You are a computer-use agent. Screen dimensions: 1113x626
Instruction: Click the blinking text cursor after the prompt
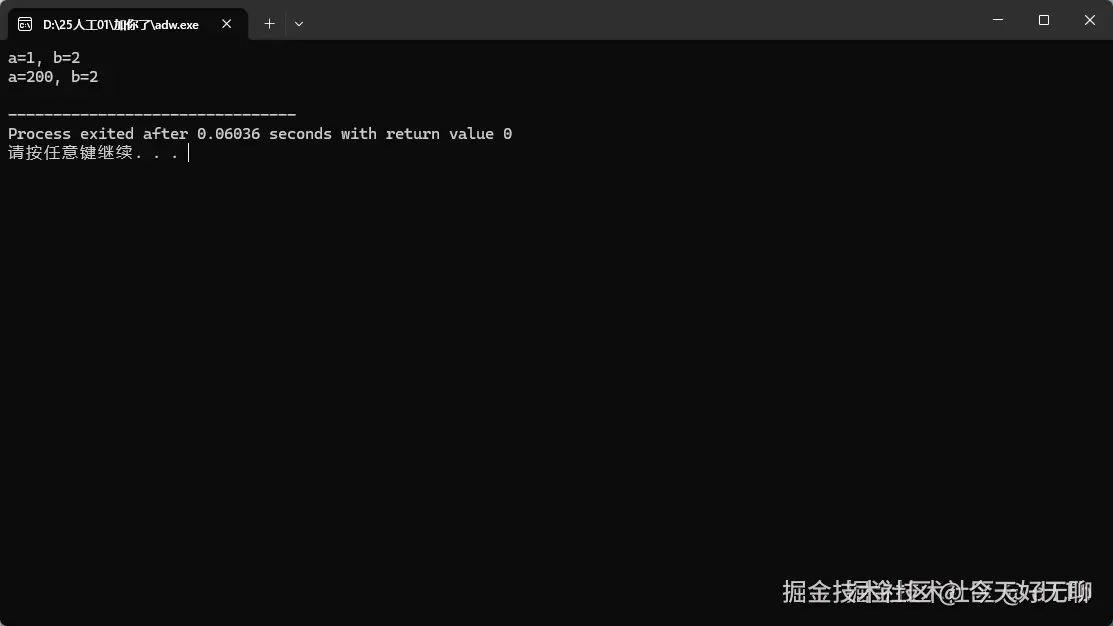click(189, 153)
